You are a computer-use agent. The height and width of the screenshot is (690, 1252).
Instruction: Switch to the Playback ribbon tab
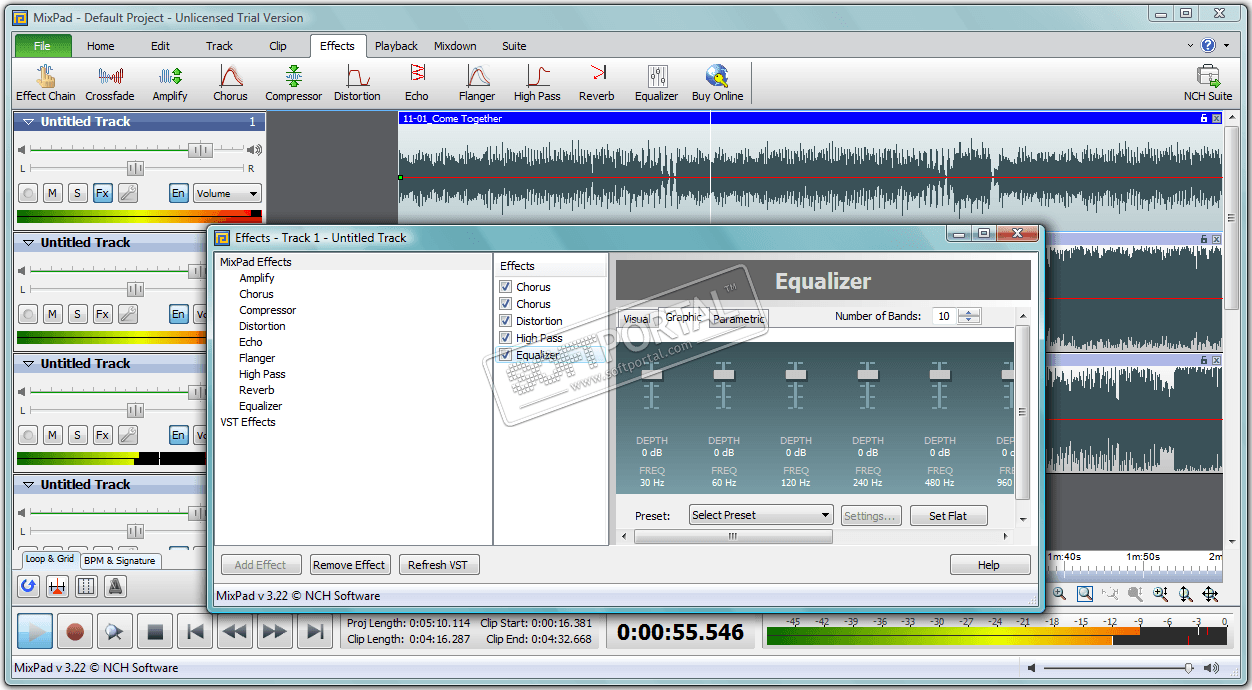point(396,46)
